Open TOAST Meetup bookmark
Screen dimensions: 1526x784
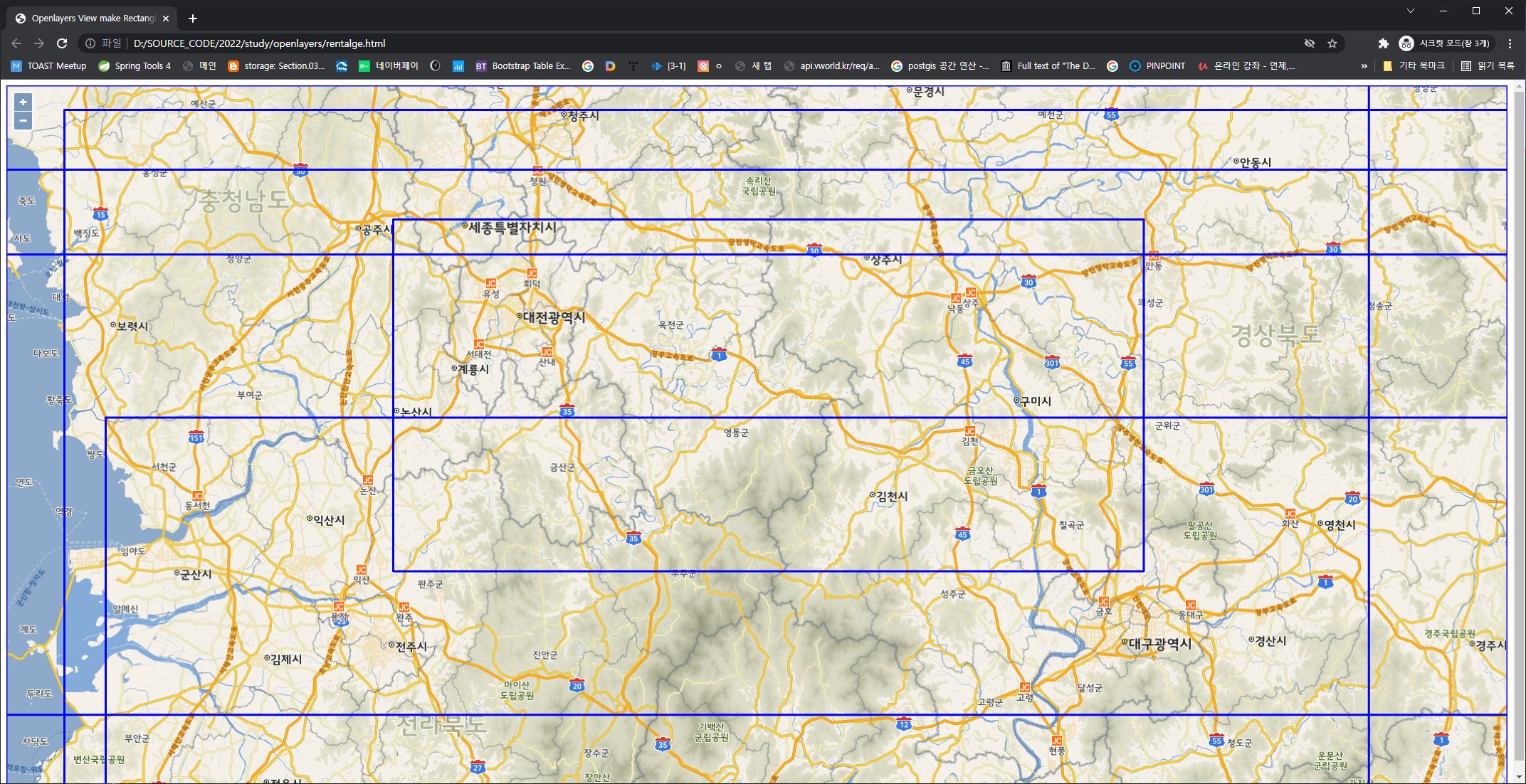point(49,66)
